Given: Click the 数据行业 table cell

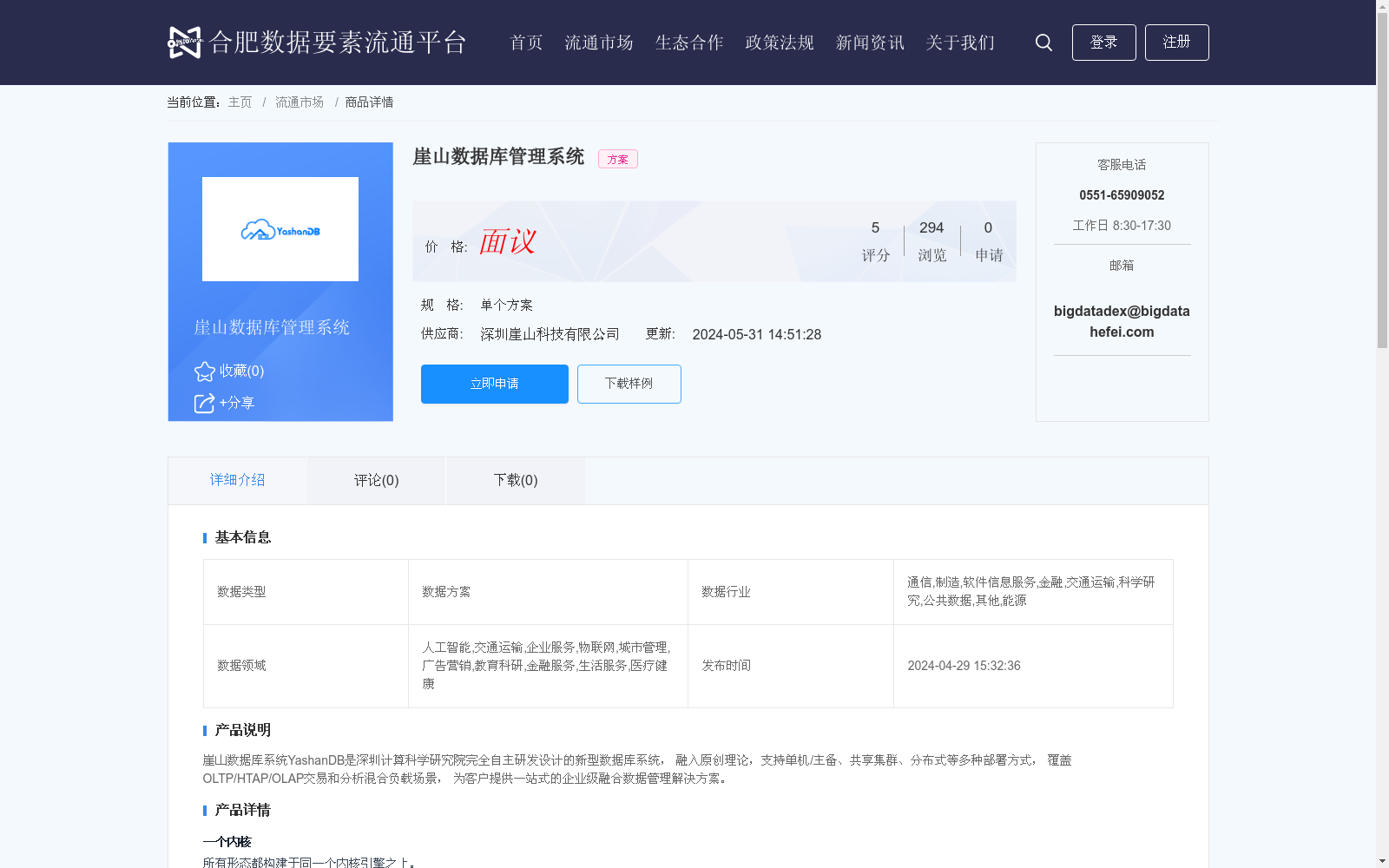Looking at the screenshot, I should [x=791, y=592].
